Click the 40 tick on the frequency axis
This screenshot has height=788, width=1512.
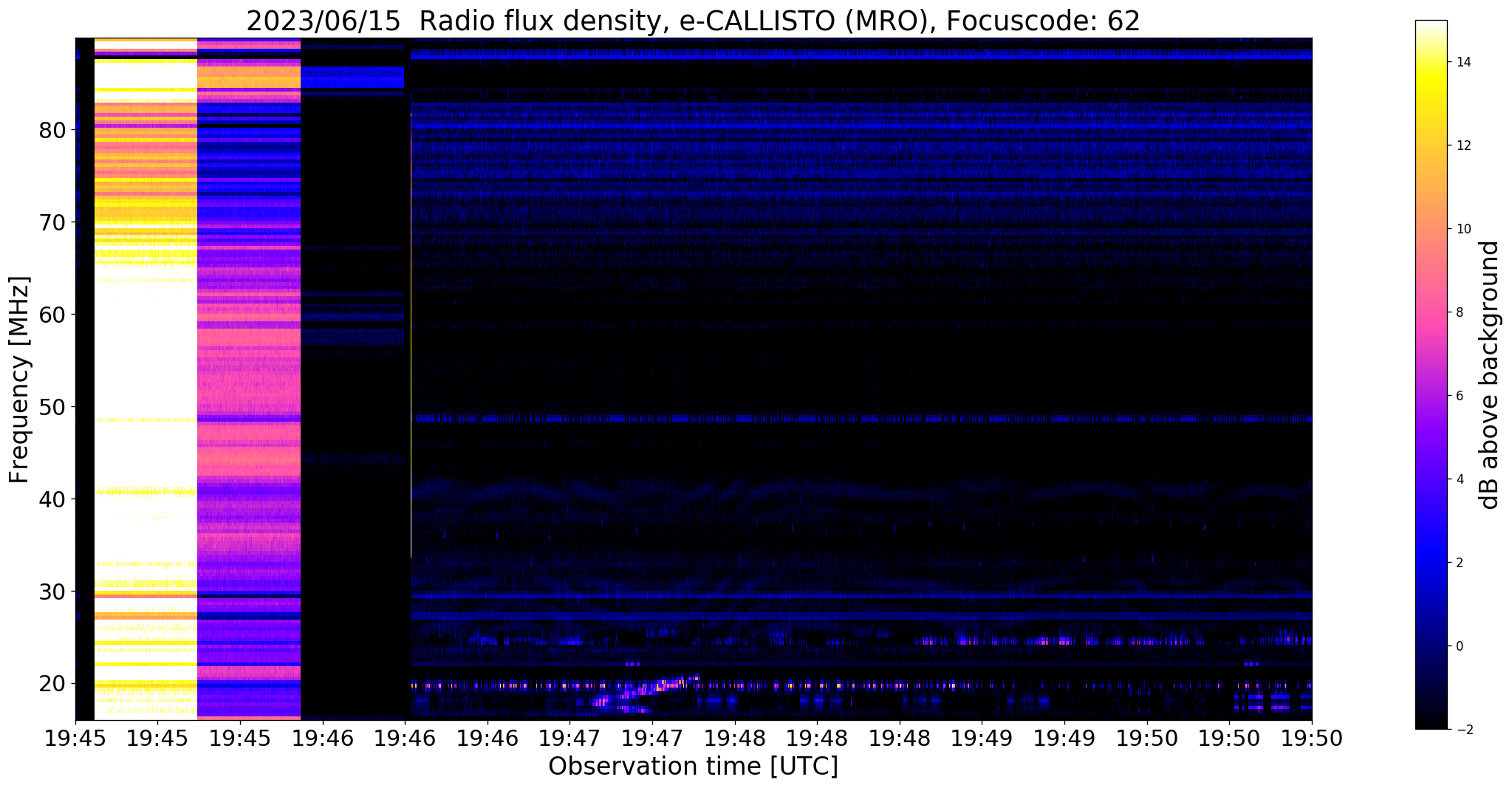click(53, 499)
